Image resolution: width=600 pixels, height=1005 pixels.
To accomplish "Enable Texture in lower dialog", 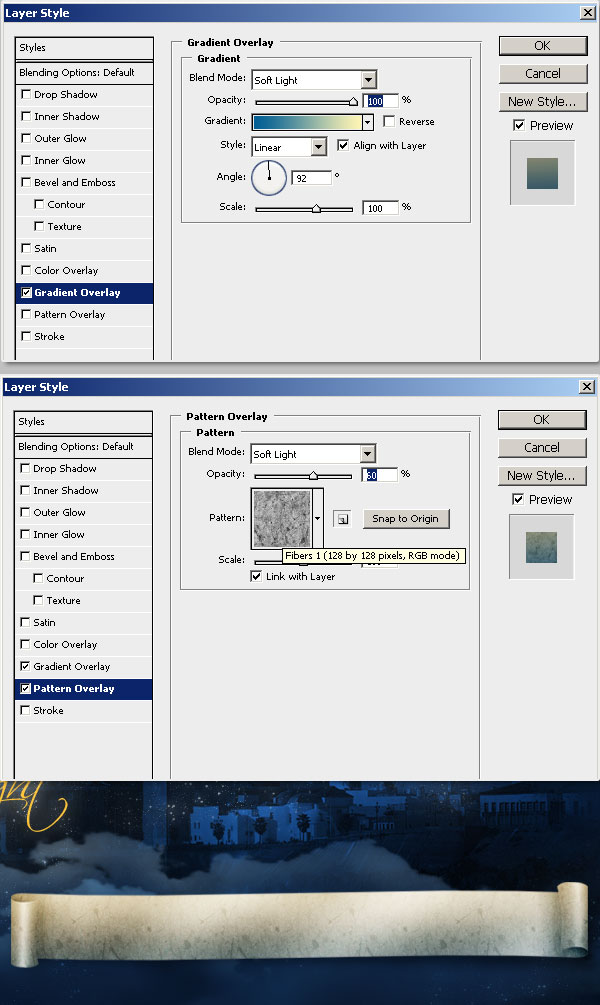I will click(38, 600).
